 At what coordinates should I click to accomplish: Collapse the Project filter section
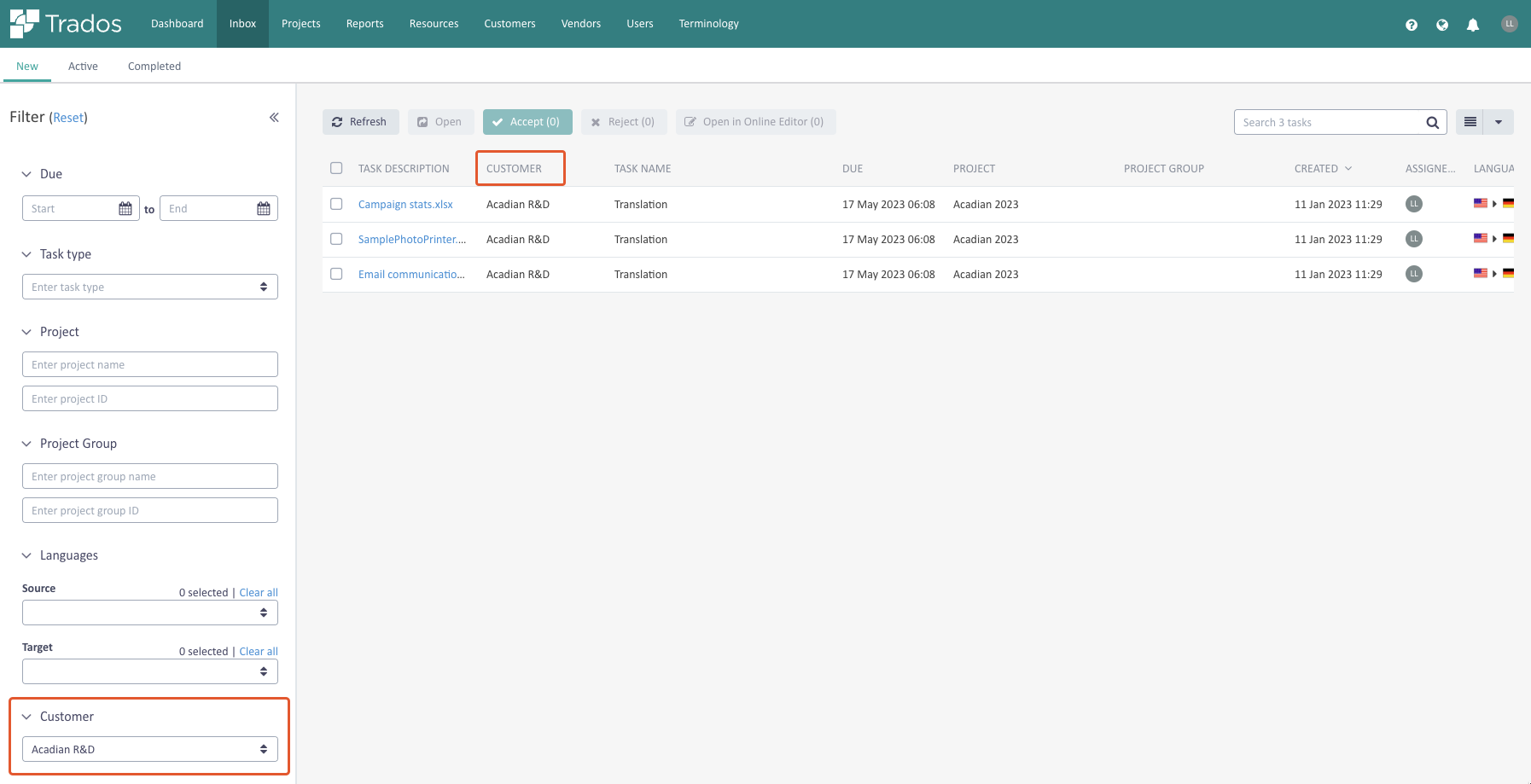26,332
